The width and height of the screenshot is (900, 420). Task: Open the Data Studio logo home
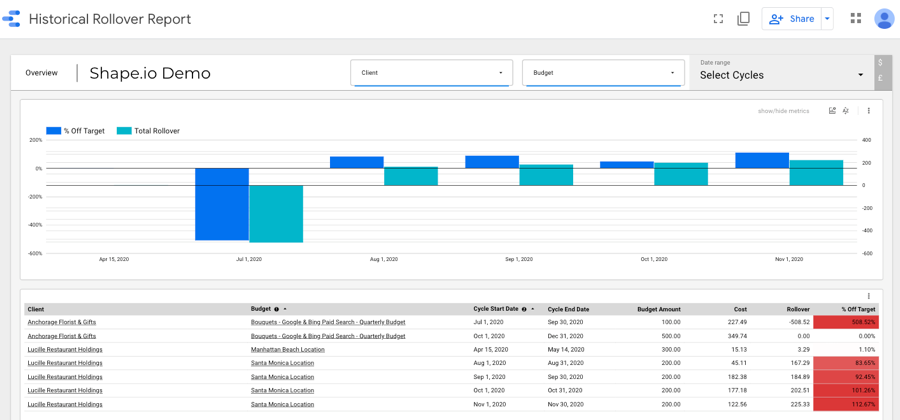click(x=11, y=19)
